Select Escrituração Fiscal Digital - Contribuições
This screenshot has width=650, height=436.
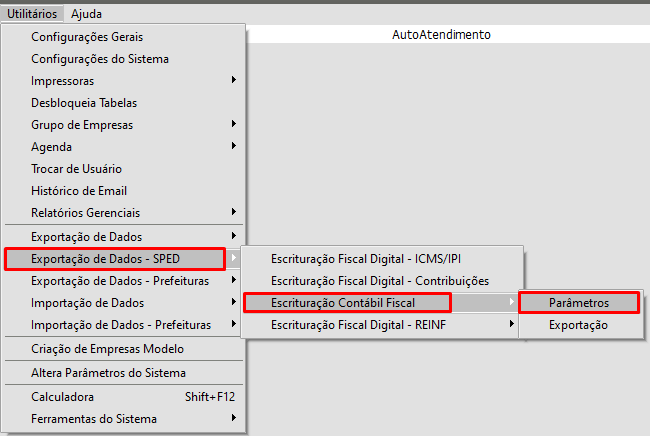point(381,281)
